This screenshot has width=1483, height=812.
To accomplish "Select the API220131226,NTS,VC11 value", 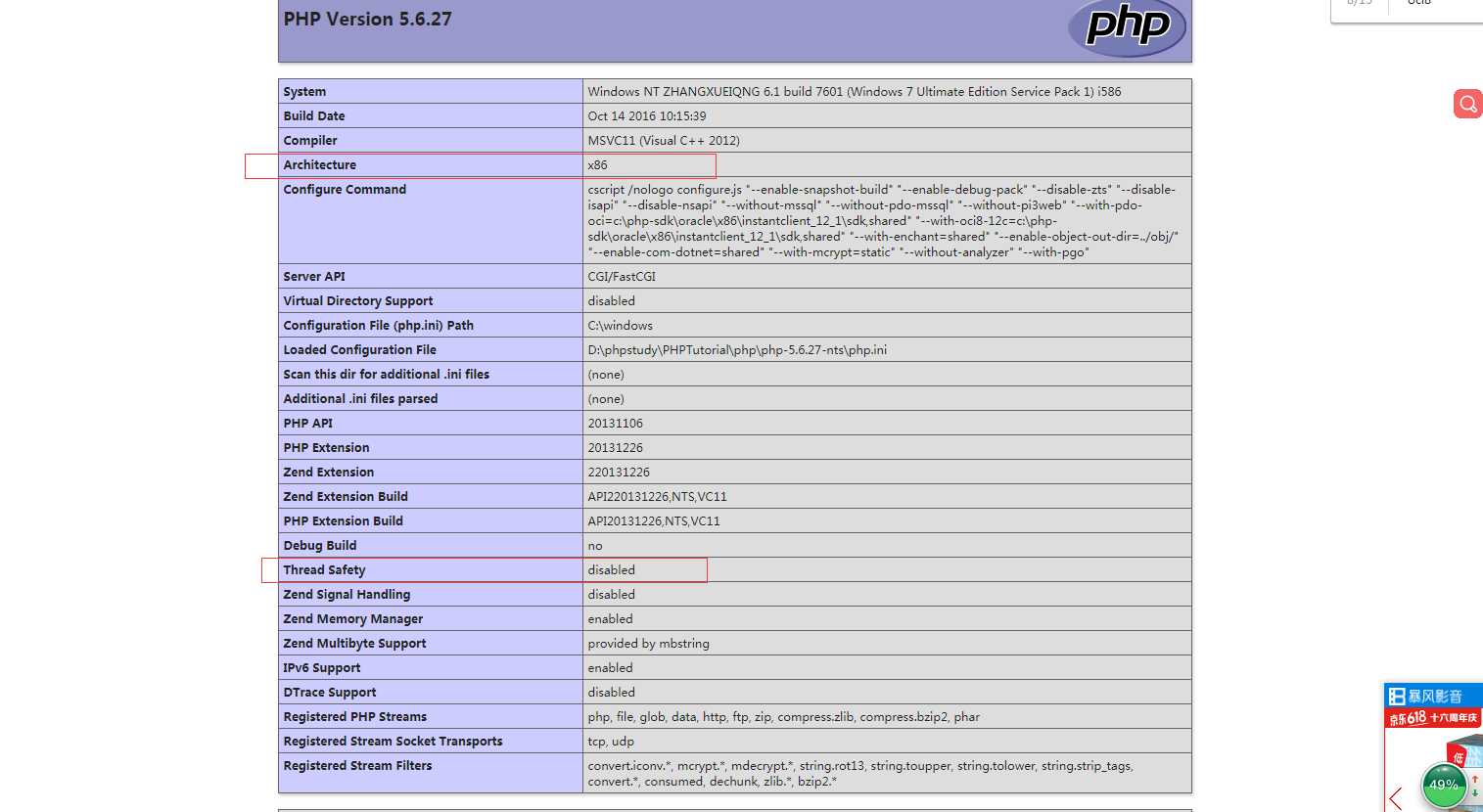I will [658, 497].
